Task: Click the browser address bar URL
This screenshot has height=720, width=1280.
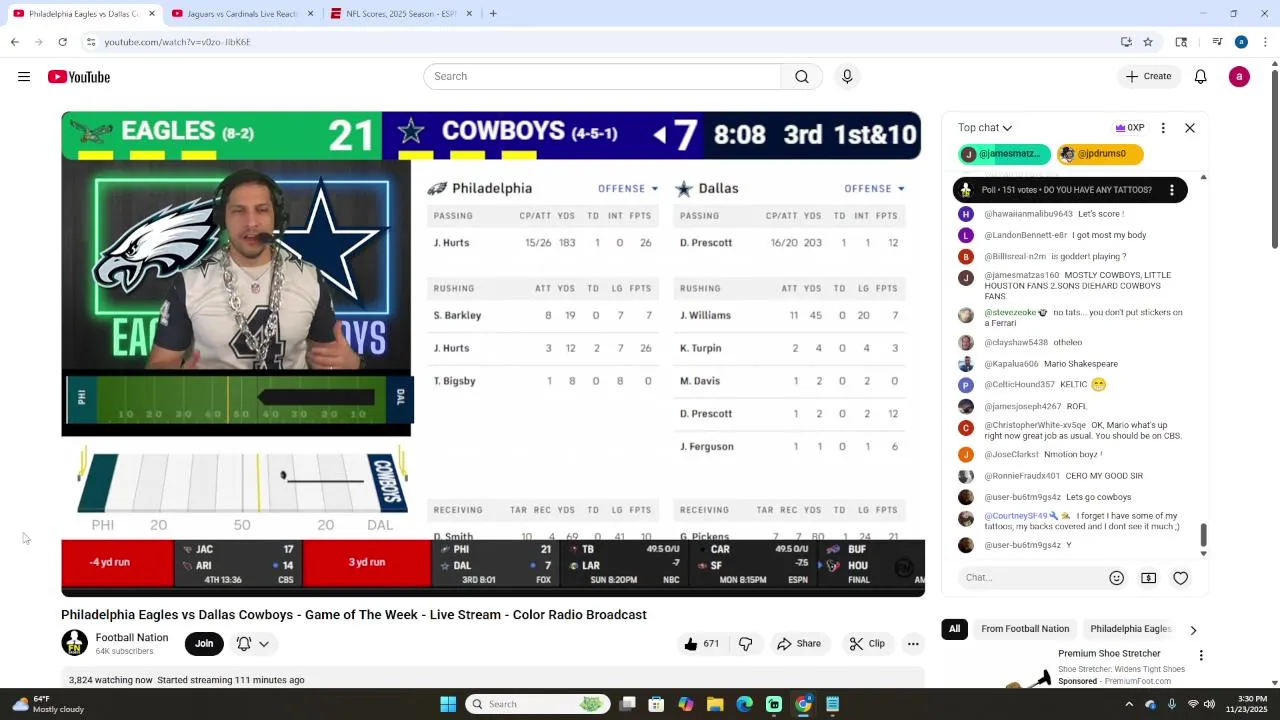Action: point(177,42)
